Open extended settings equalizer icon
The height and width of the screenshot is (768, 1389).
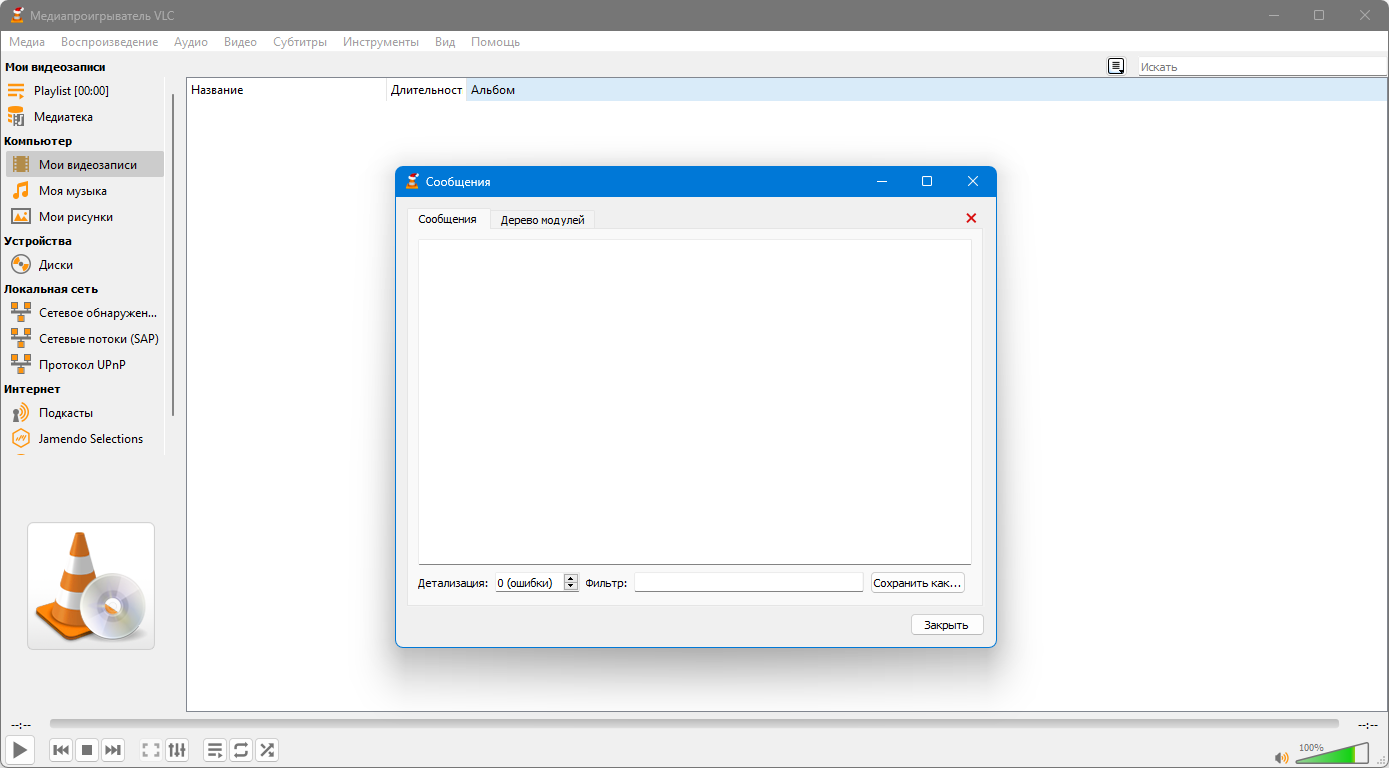click(177, 750)
